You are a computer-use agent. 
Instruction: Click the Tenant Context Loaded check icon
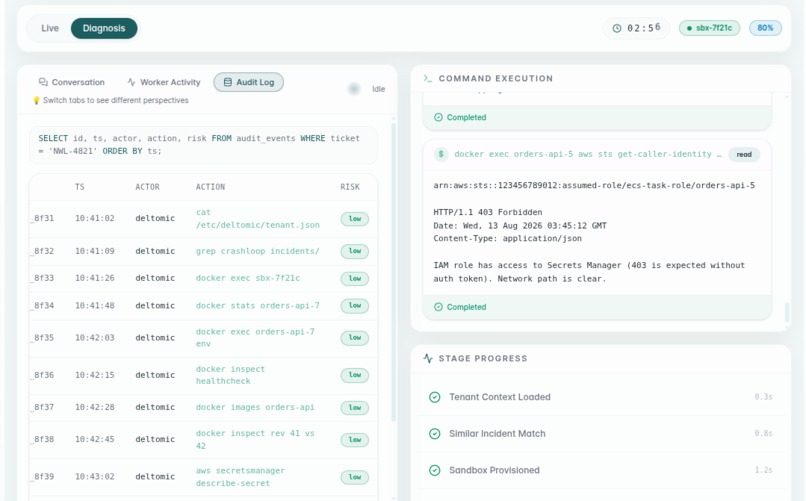click(434, 397)
